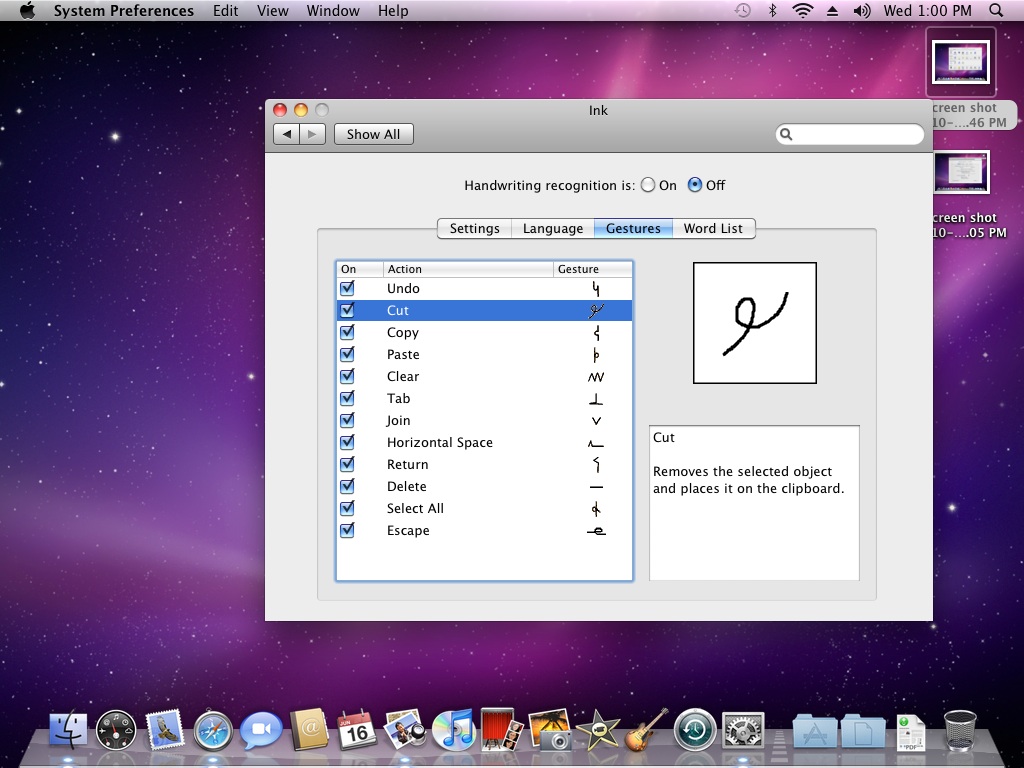The width and height of the screenshot is (1024, 768).
Task: Click the preferences search field
Action: 850,134
